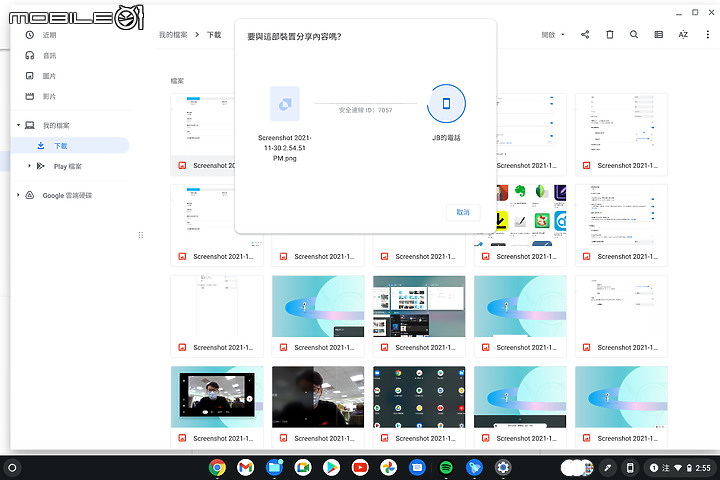Click the 取消 button in the share dialog
This screenshot has width=720, height=480.
click(x=463, y=212)
